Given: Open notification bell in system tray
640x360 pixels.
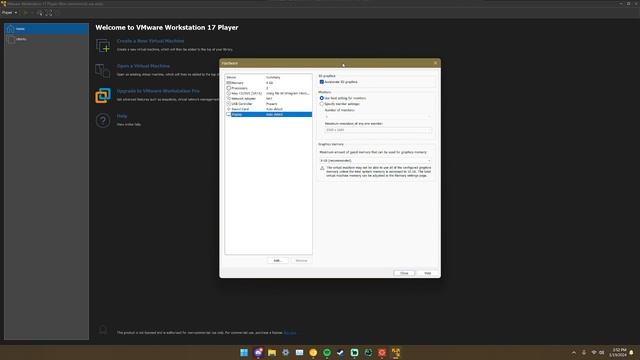Looking at the screenshot, I should tap(631, 353).
